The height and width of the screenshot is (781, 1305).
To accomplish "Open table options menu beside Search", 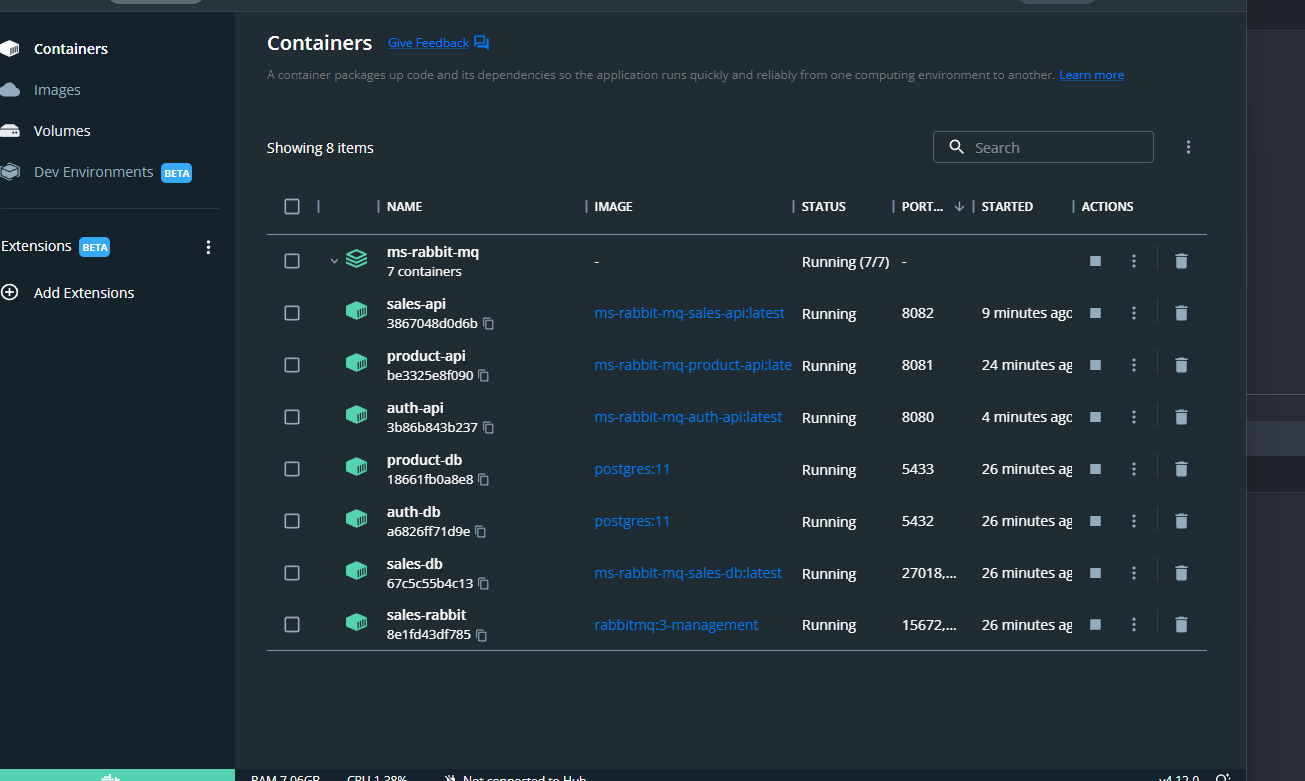I will click(x=1188, y=147).
